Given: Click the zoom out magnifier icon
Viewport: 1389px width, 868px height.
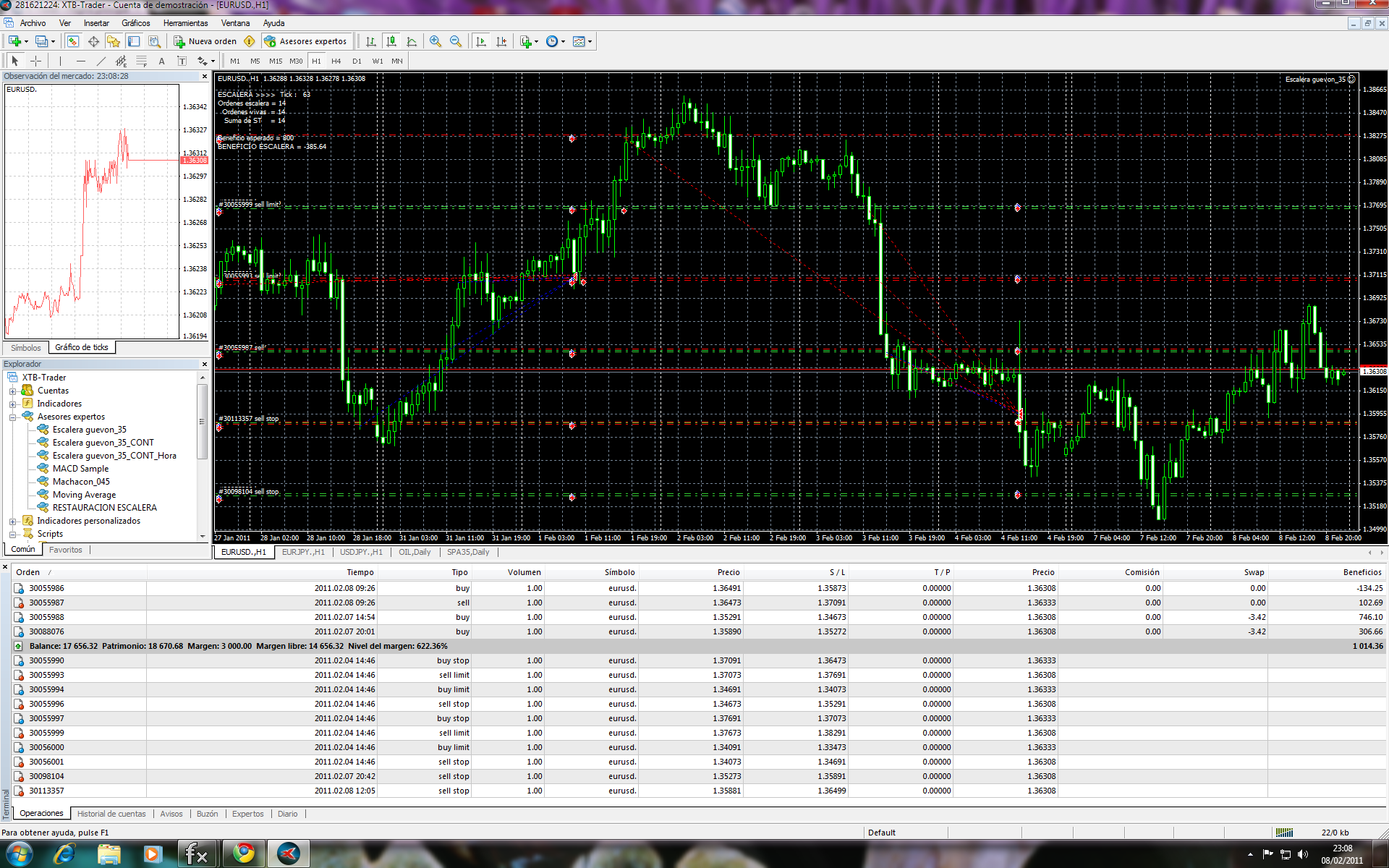Looking at the screenshot, I should (456, 41).
